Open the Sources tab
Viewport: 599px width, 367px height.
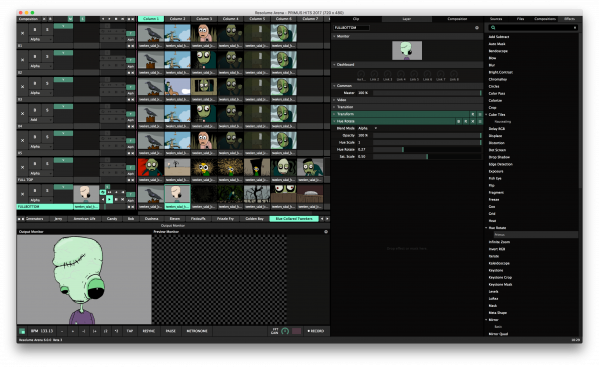[x=496, y=19]
